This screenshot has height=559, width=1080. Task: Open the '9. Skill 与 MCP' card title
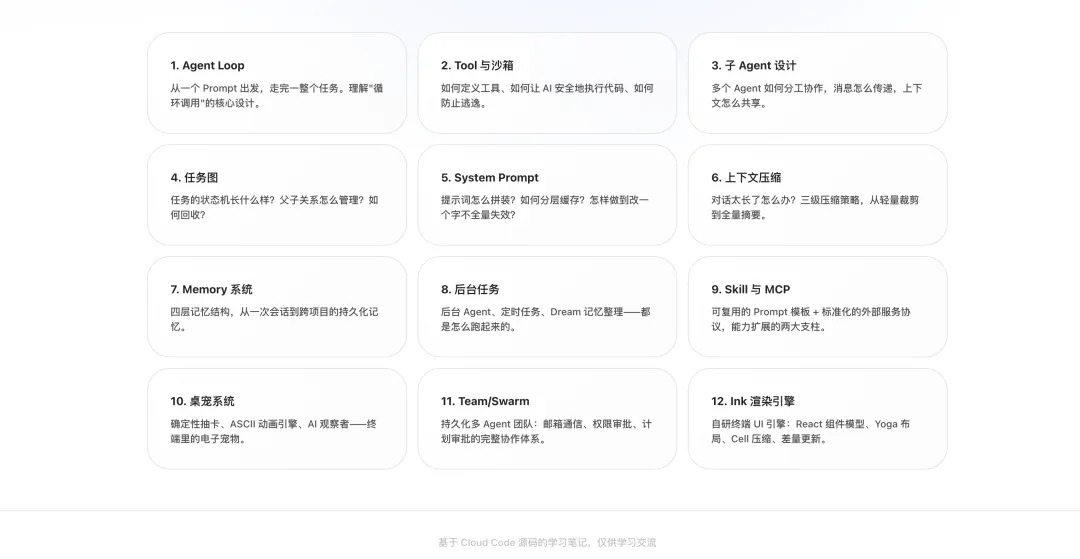[x=751, y=289]
